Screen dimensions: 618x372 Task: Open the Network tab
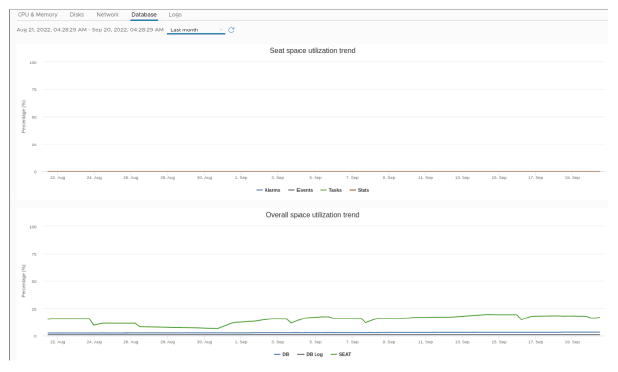(108, 15)
